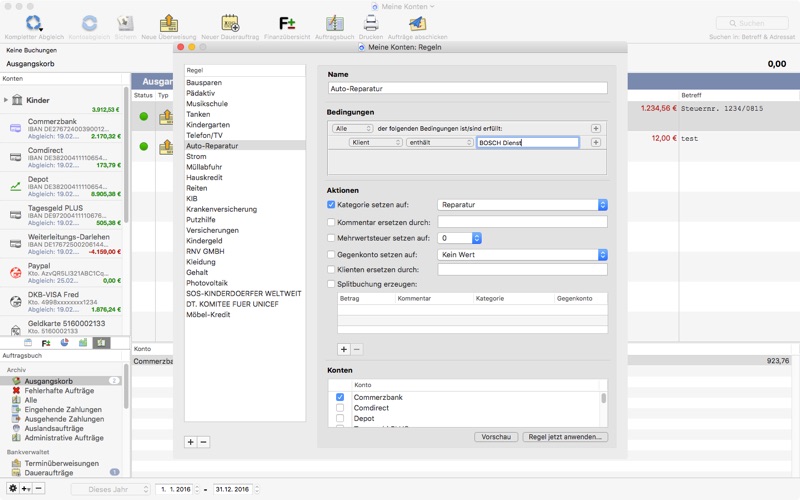The width and height of the screenshot is (800, 500).
Task: Select Daueraufträge in the sidebar
Action: pyautogui.click(x=48, y=472)
